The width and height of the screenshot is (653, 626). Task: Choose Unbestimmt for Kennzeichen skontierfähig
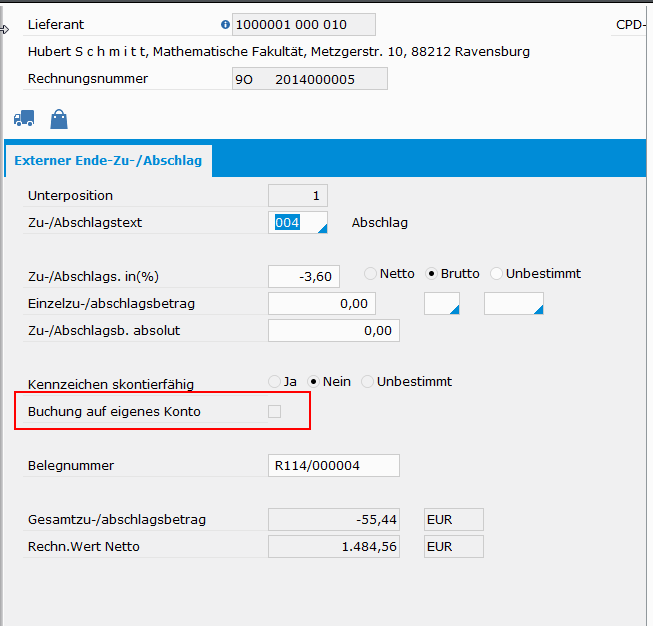coord(367,382)
